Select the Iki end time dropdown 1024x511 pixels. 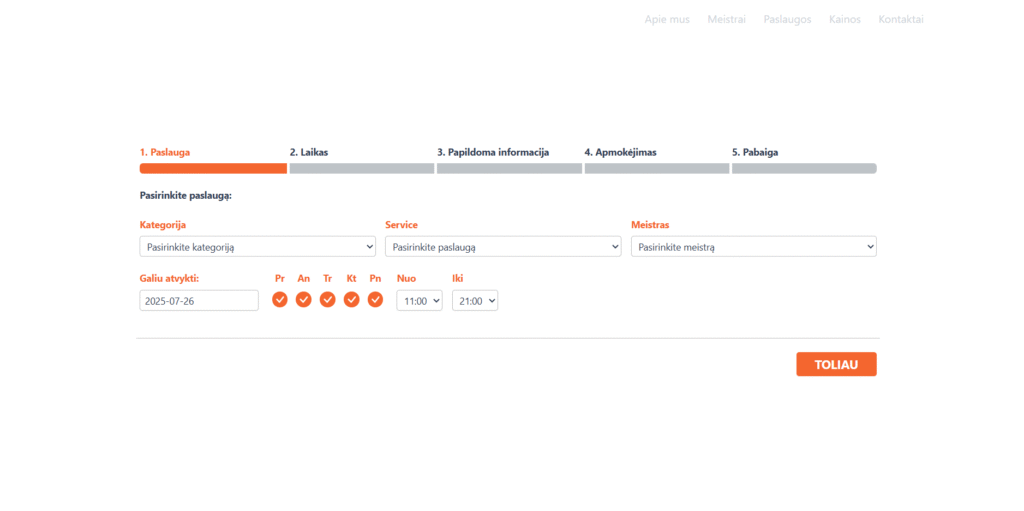[x=475, y=300]
